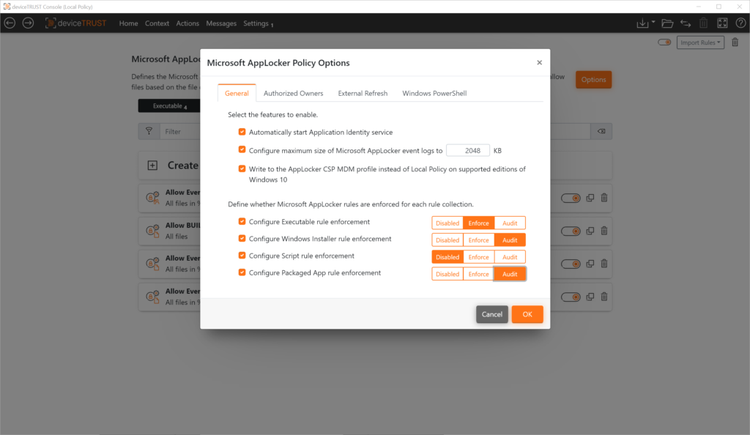Click the save/download icon in top toolbar
Screen dimensions: 750x435
[x=642, y=23]
